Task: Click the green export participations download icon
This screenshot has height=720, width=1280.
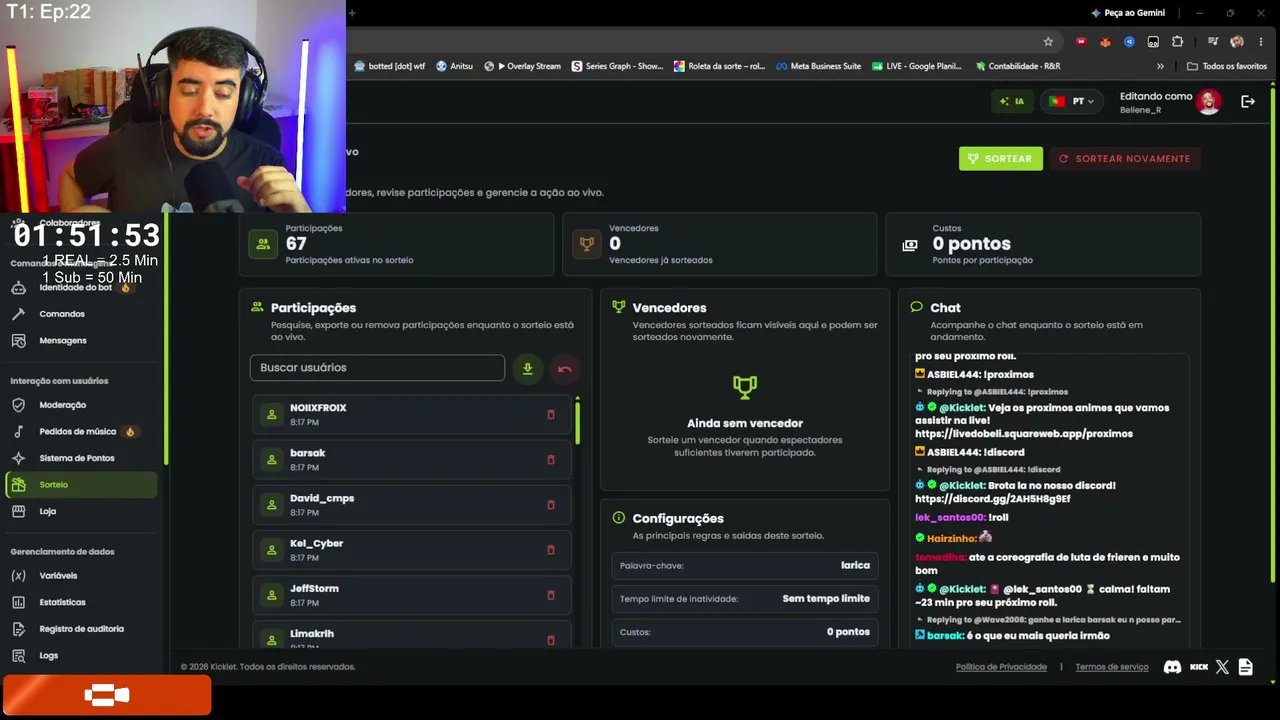Action: point(527,369)
